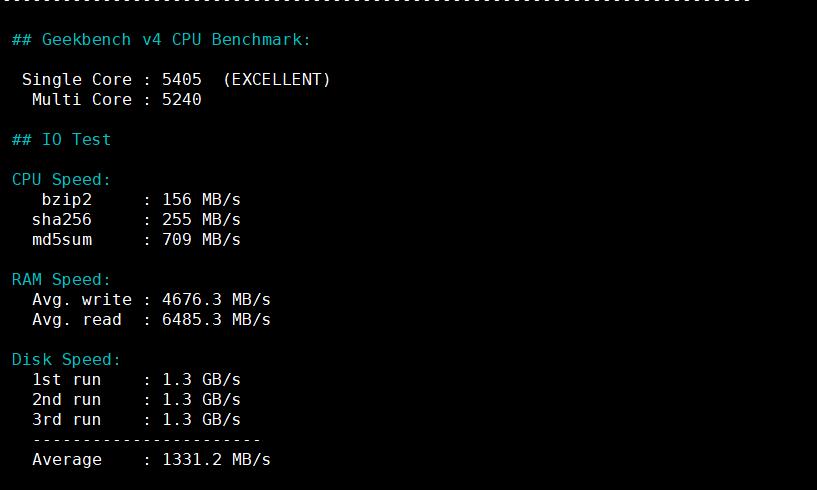817x490 pixels.
Task: Click the IO Test heading
Action: (x=61, y=140)
